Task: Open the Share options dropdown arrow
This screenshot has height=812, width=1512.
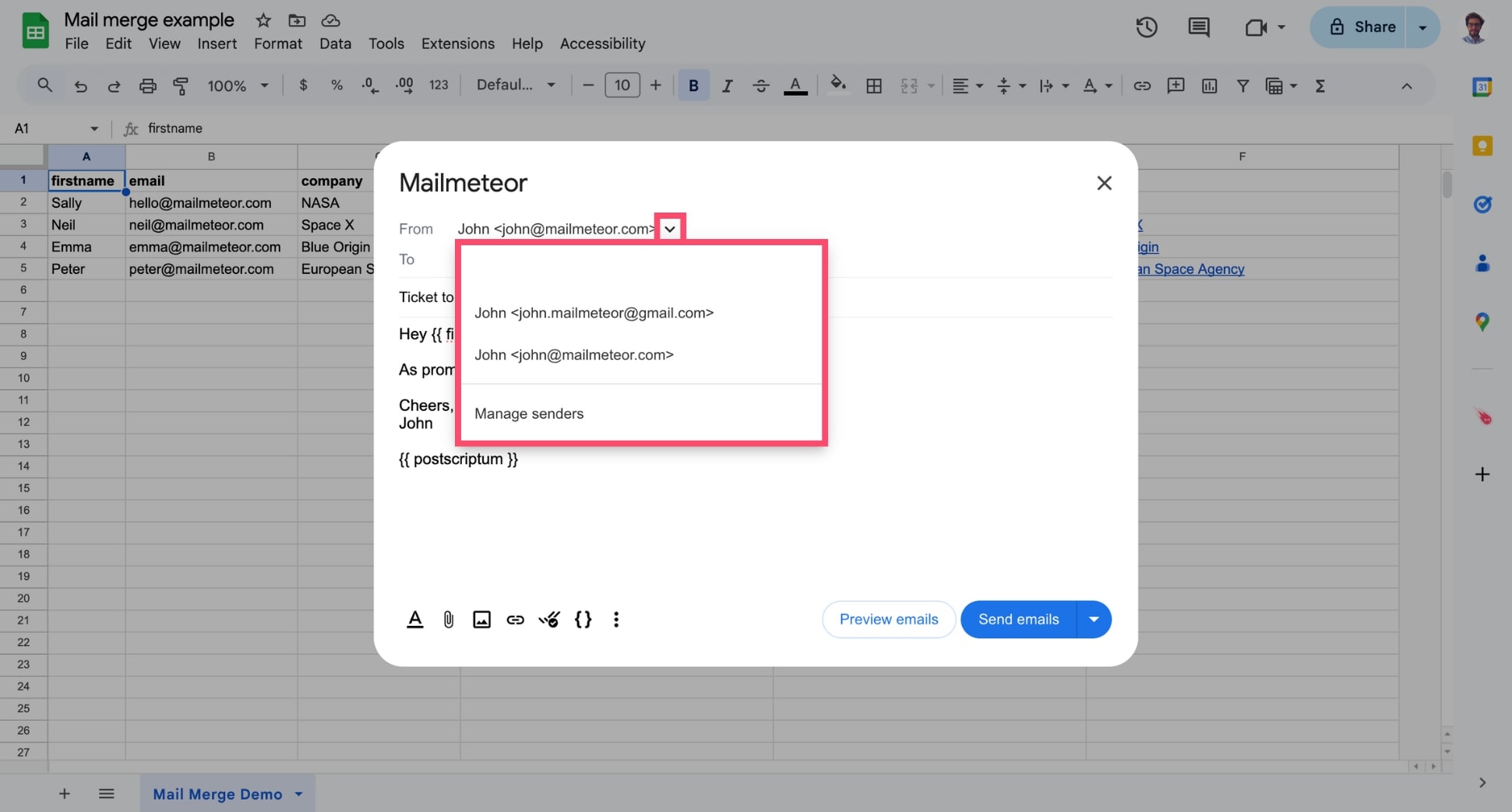Action: [x=1422, y=27]
